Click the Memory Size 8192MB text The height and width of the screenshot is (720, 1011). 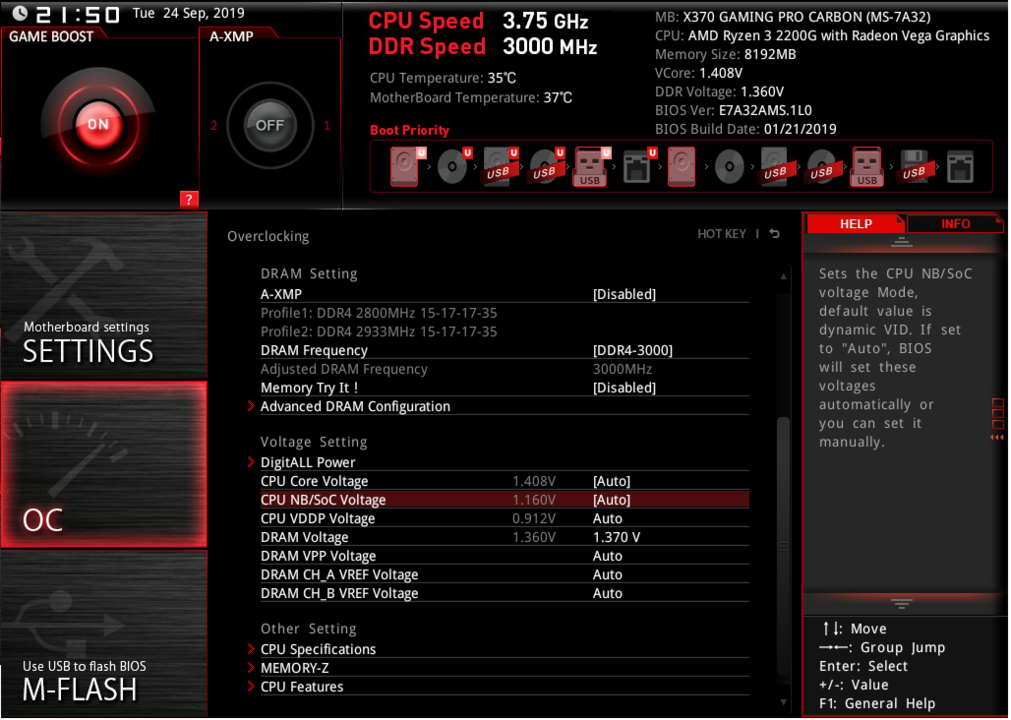coord(725,54)
